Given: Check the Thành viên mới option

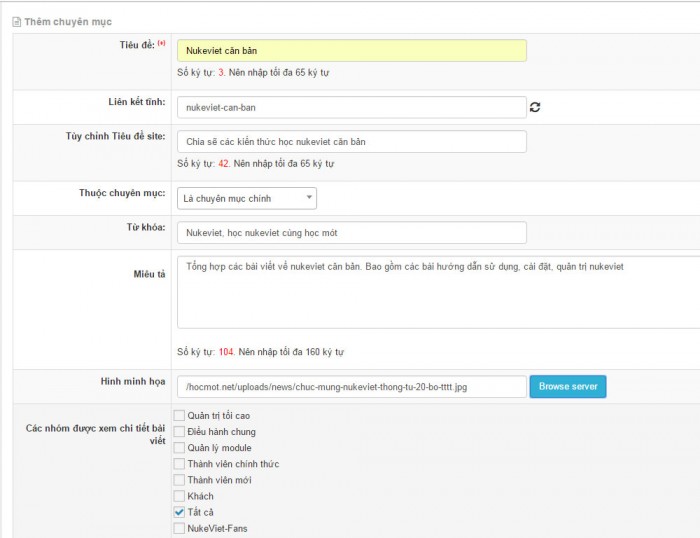Looking at the screenshot, I should point(179,480).
